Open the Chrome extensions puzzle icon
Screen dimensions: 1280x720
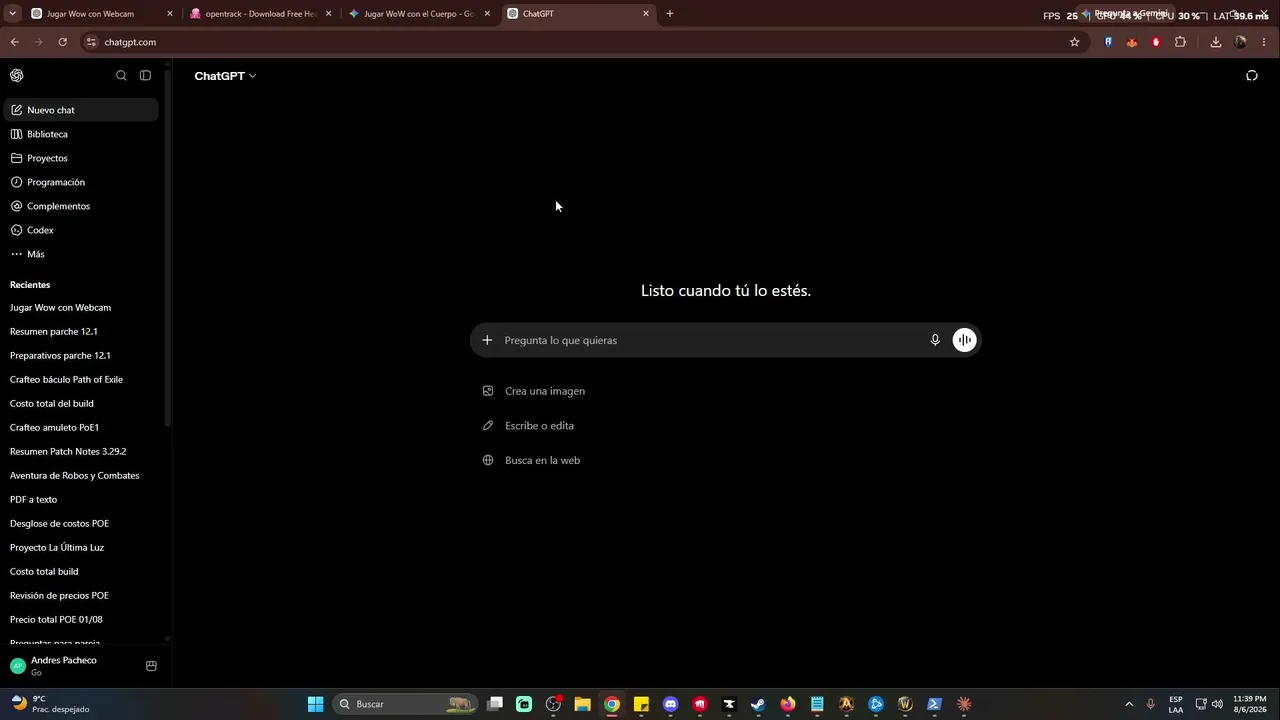pyautogui.click(x=1180, y=42)
